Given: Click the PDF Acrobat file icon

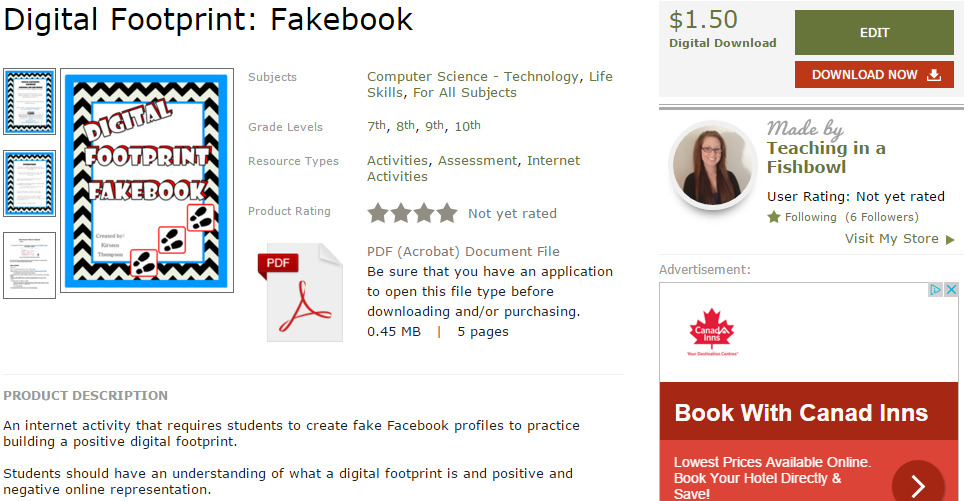Looking at the screenshot, I should coord(301,292).
